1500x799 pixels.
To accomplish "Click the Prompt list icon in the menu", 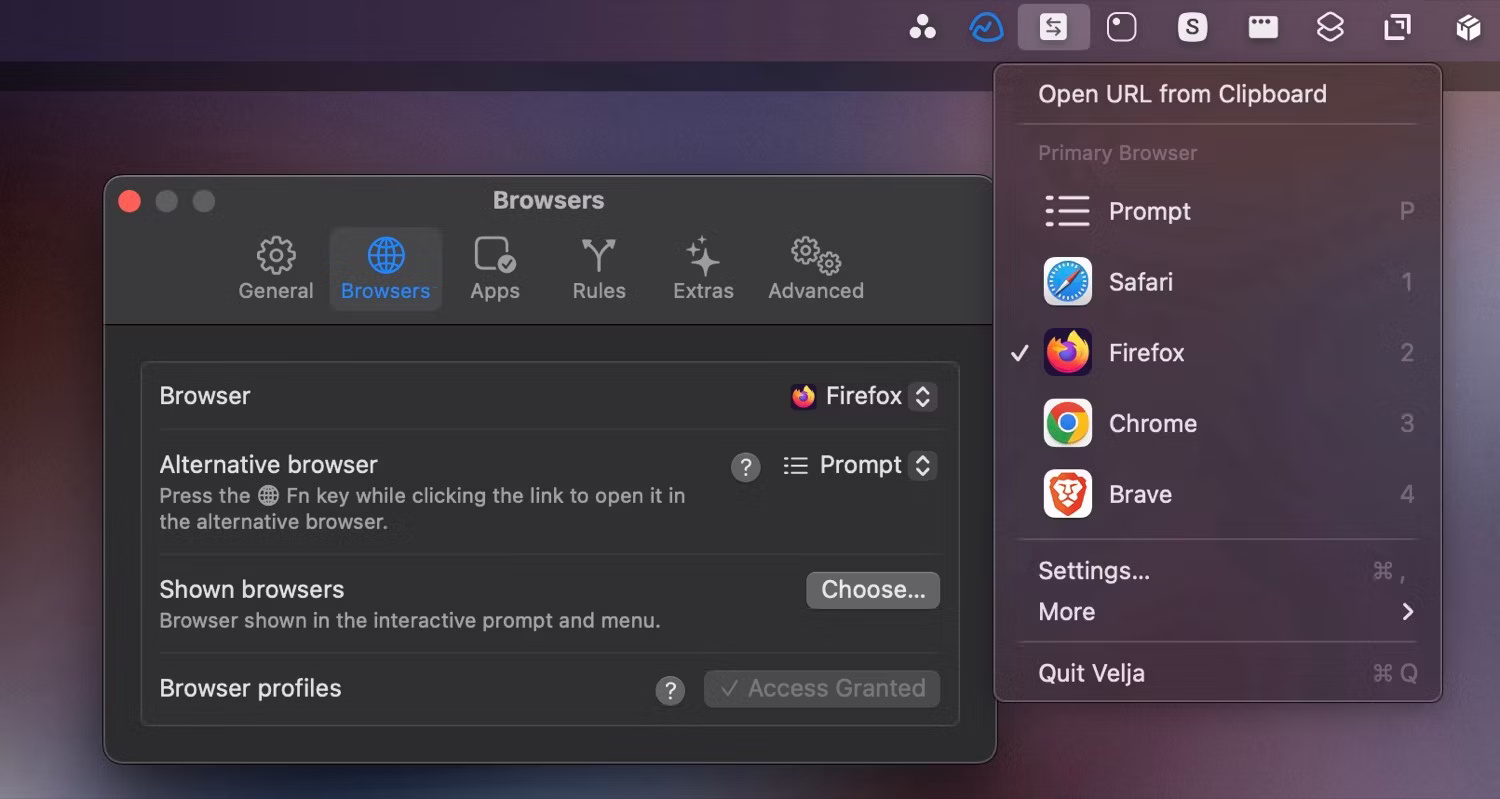I will coord(1067,211).
